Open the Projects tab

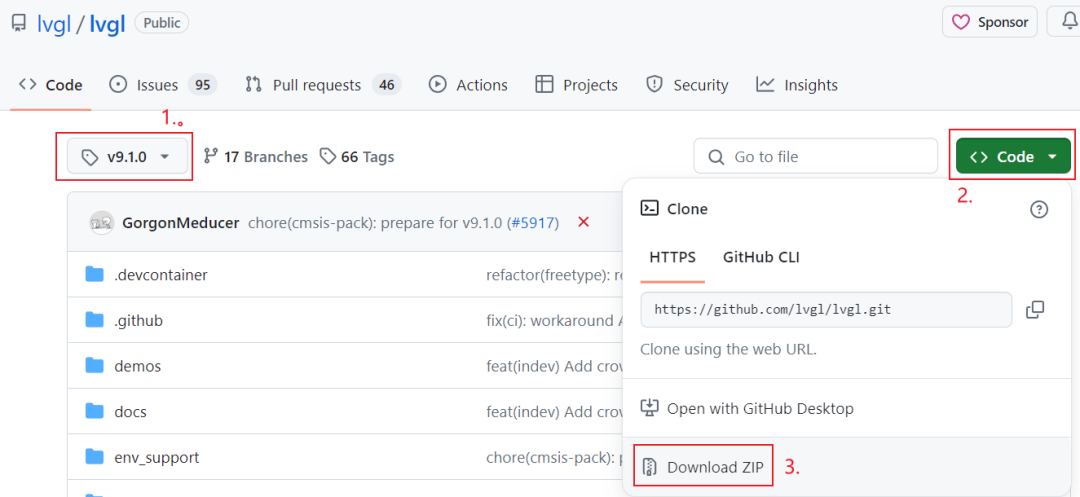point(577,85)
